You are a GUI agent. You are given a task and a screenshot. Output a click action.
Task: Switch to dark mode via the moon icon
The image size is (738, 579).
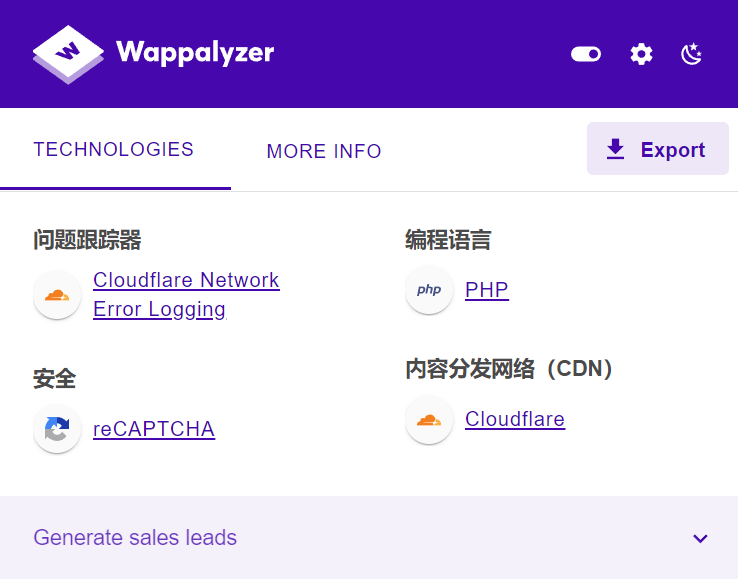(691, 54)
